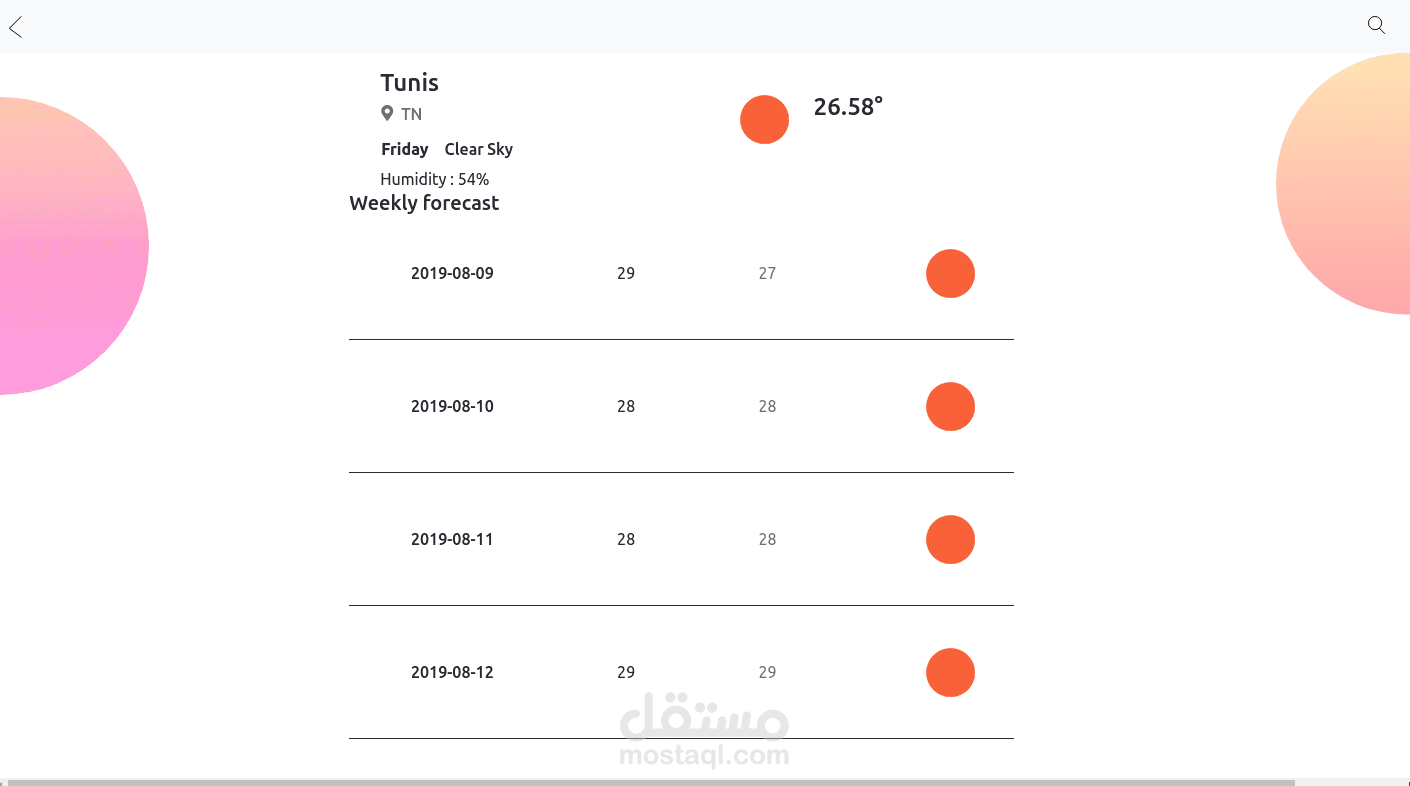
Task: Open search with the magnifier icon
Action: pos(1376,25)
